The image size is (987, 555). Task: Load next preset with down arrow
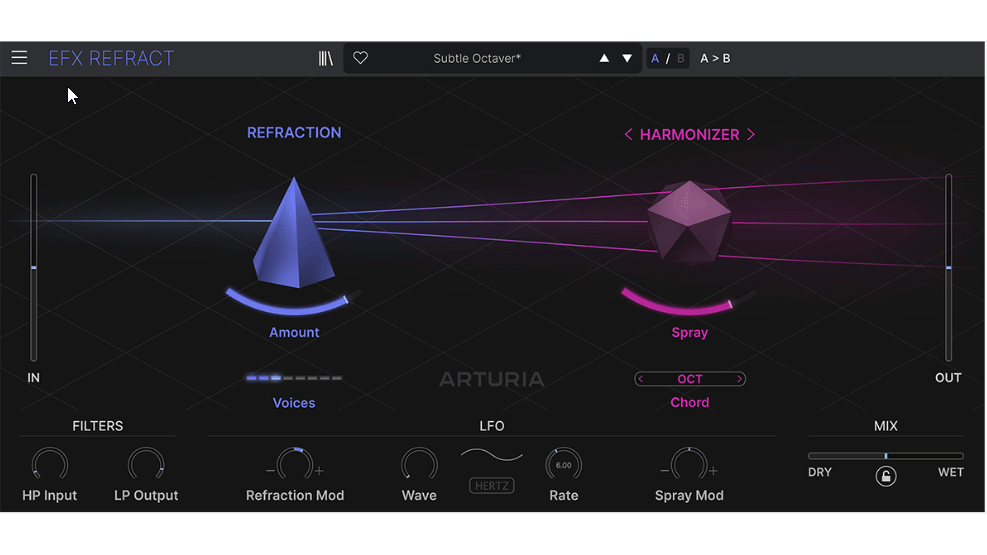[627, 58]
